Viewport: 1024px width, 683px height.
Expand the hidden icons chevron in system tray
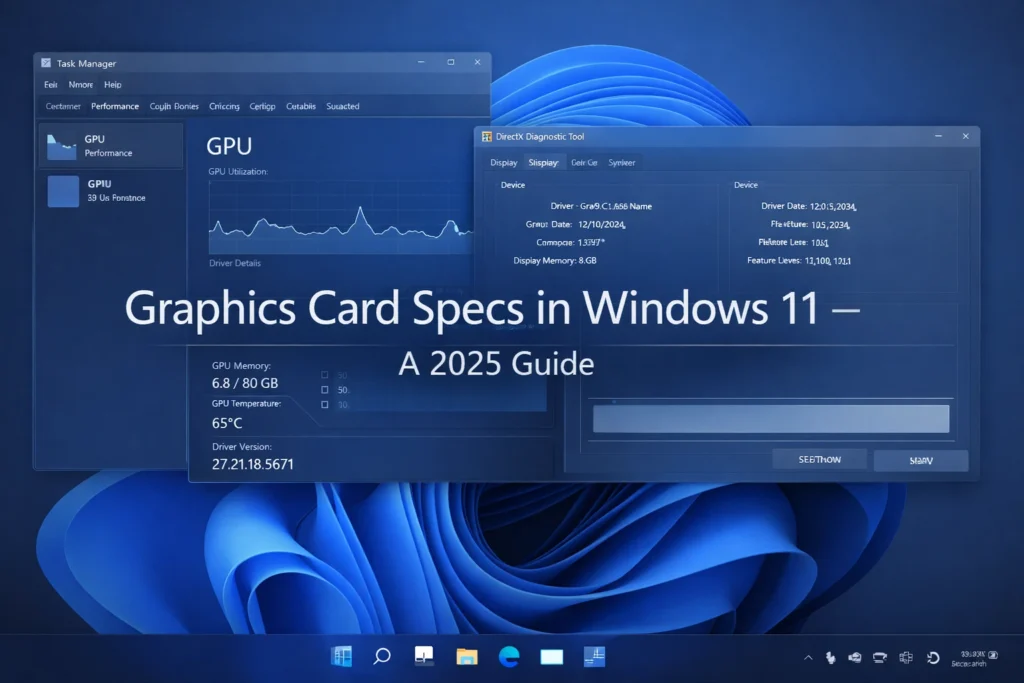(x=807, y=657)
